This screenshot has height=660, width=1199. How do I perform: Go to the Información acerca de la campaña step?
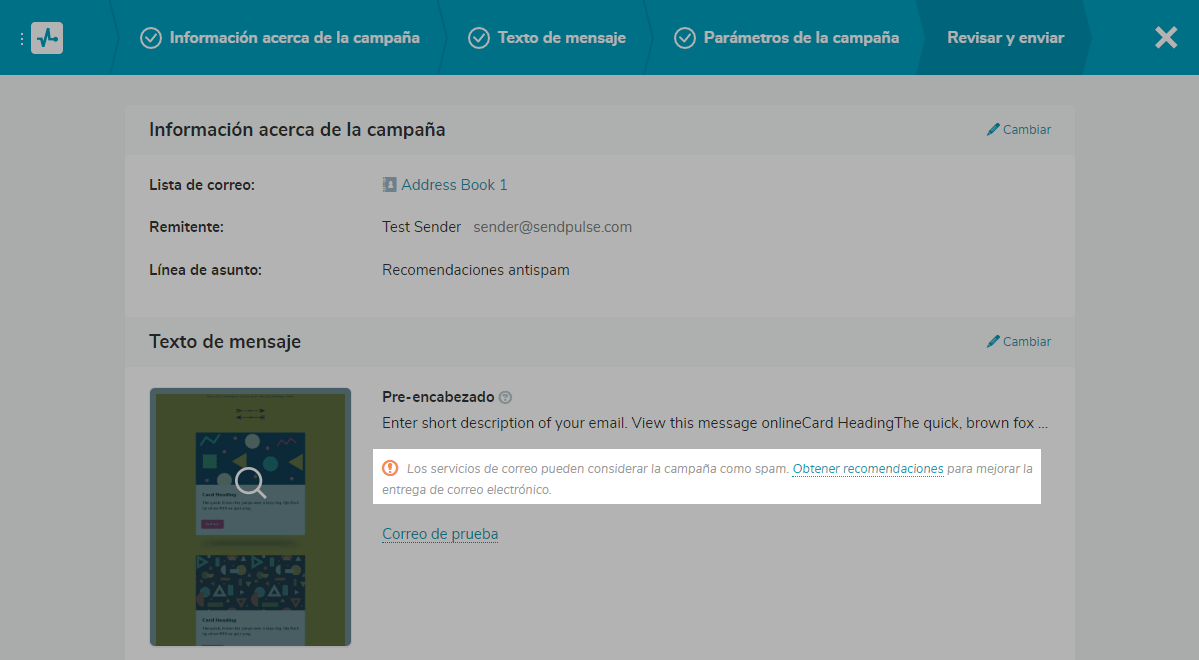pos(294,38)
